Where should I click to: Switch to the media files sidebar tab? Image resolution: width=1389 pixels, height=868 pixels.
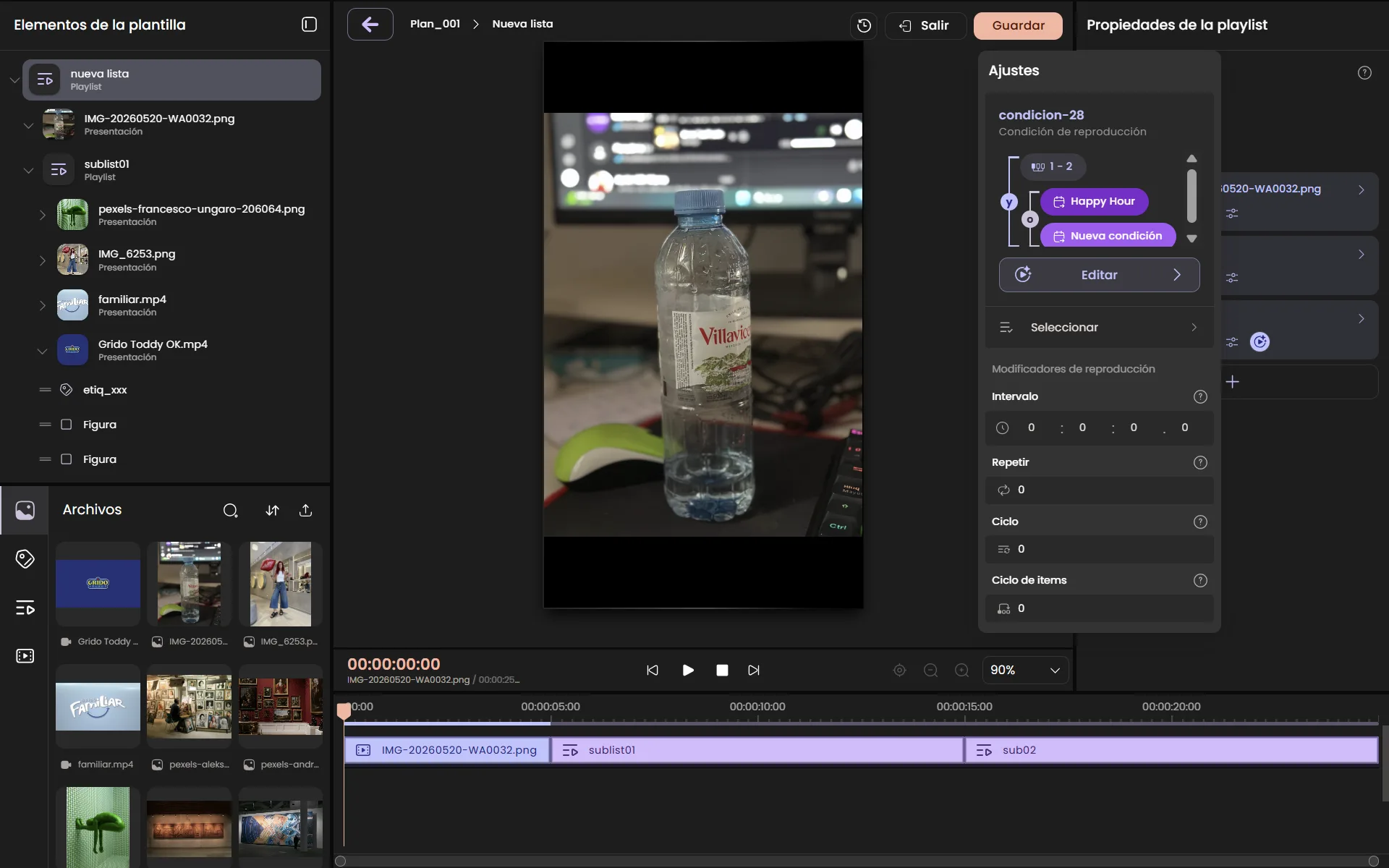pos(25,511)
